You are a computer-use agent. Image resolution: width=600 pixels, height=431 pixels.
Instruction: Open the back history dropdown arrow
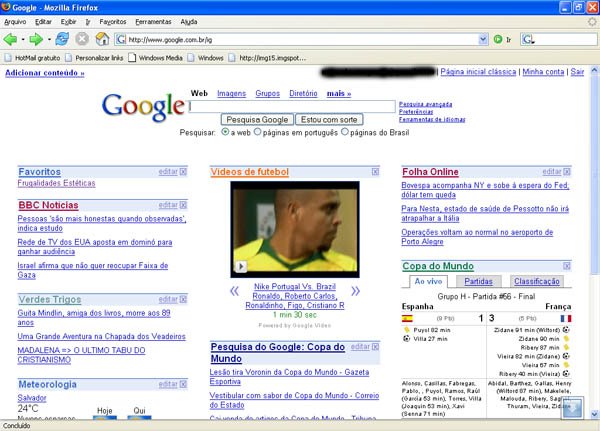pos(23,39)
